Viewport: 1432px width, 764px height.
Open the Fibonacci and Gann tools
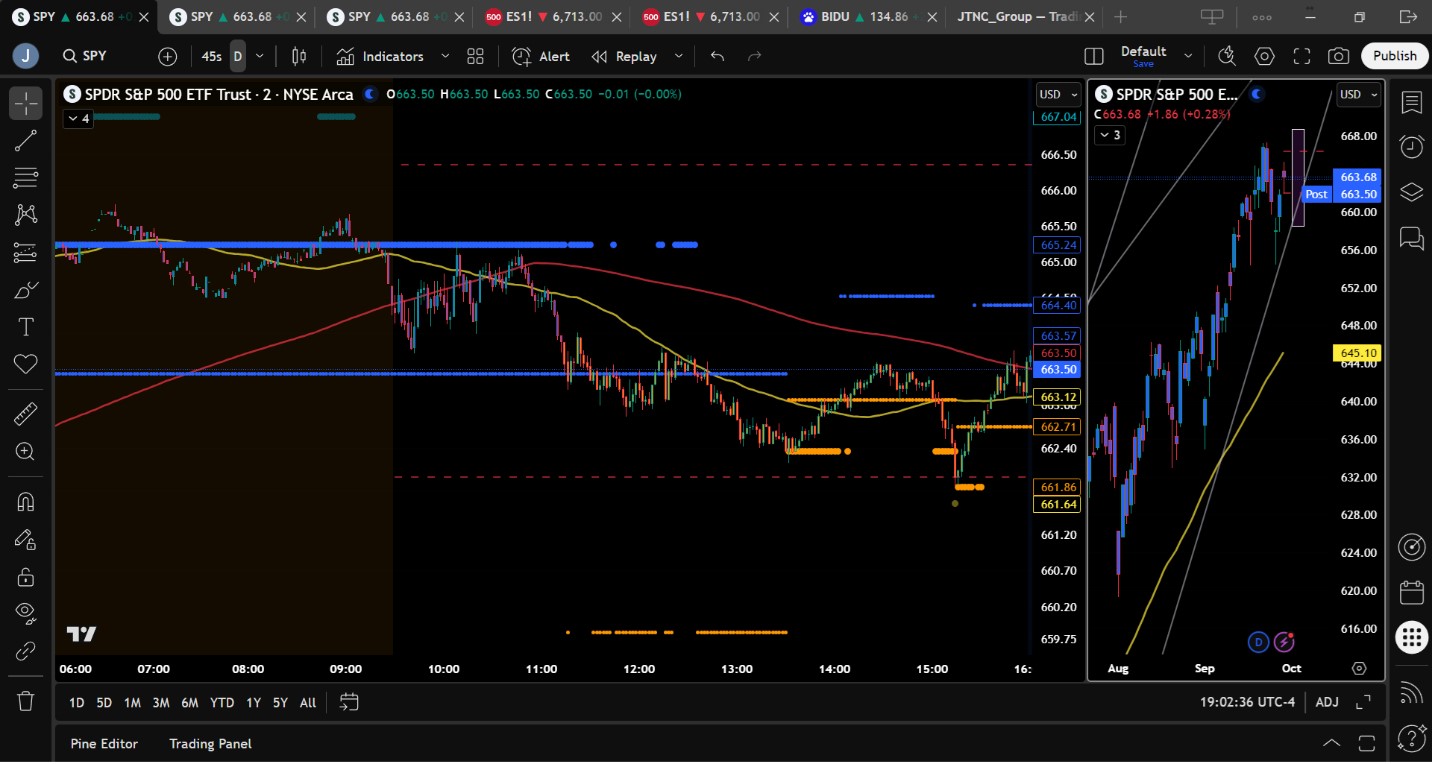(x=26, y=178)
